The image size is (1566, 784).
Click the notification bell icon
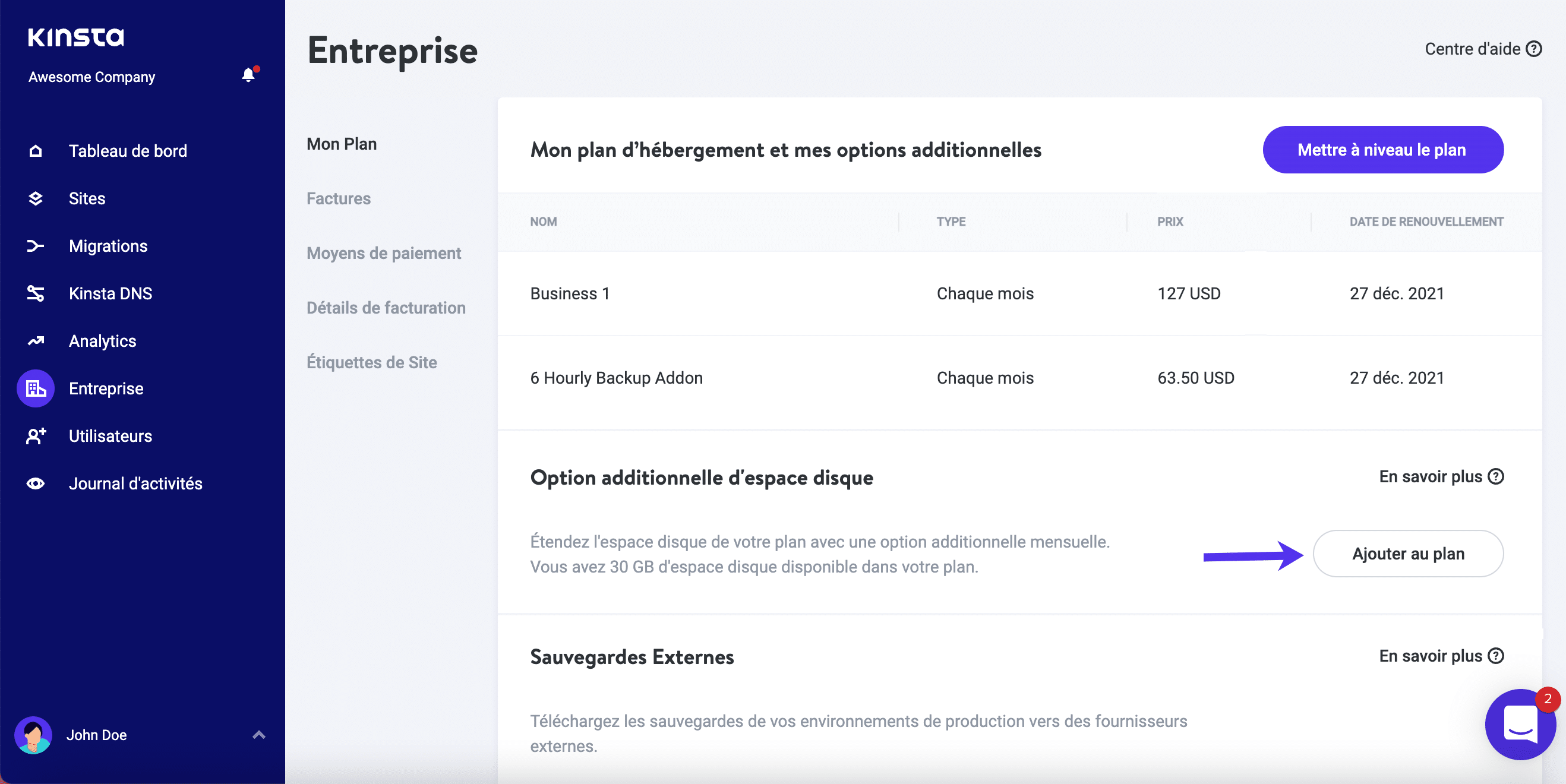[248, 75]
